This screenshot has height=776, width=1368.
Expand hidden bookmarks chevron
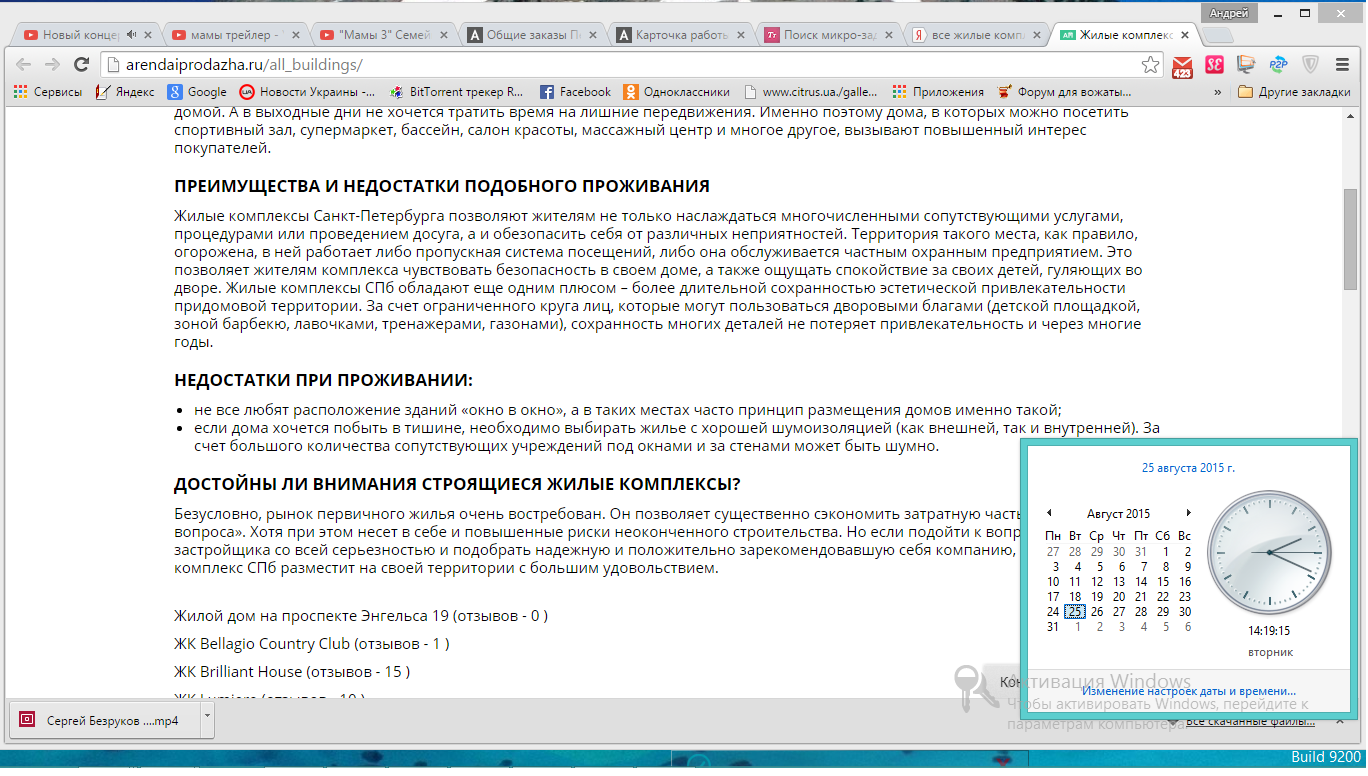(1217, 92)
